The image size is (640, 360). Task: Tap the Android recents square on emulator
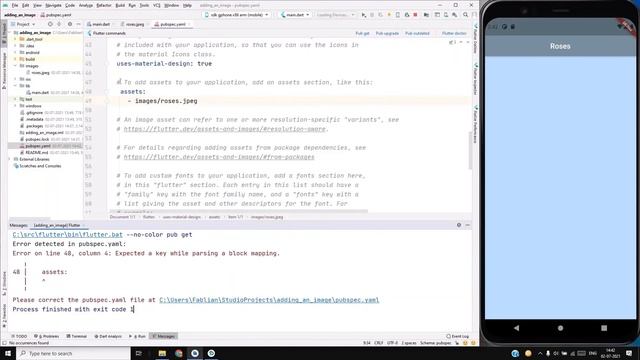point(604,328)
